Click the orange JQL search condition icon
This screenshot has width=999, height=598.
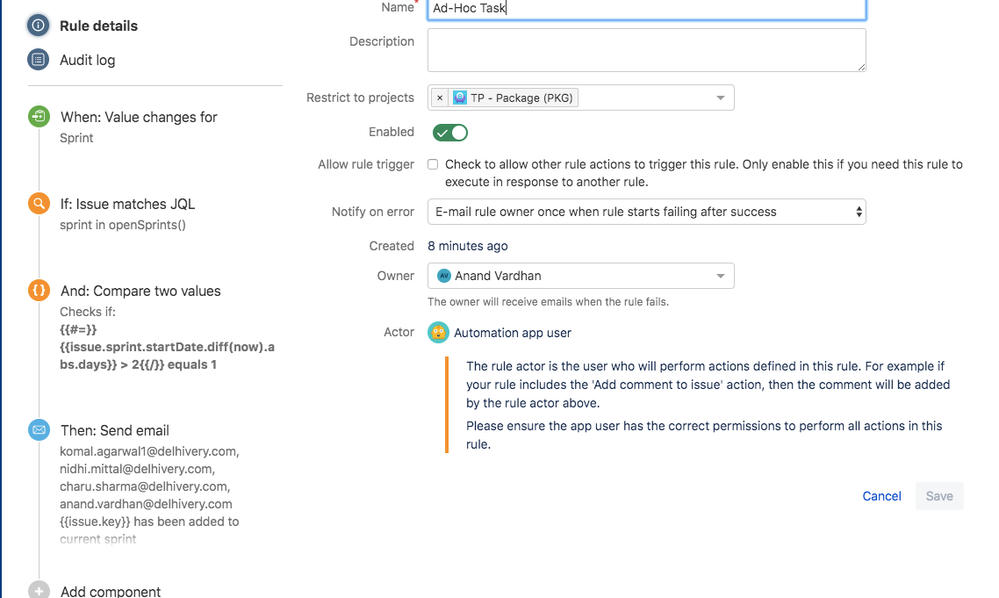point(38,204)
